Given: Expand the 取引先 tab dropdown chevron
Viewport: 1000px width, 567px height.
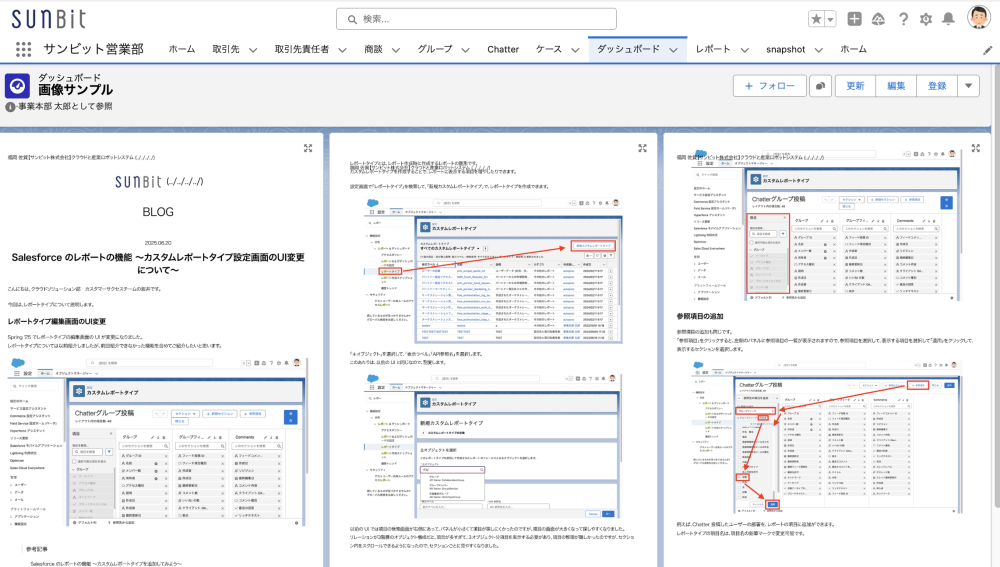Looking at the screenshot, I should click(x=253, y=50).
